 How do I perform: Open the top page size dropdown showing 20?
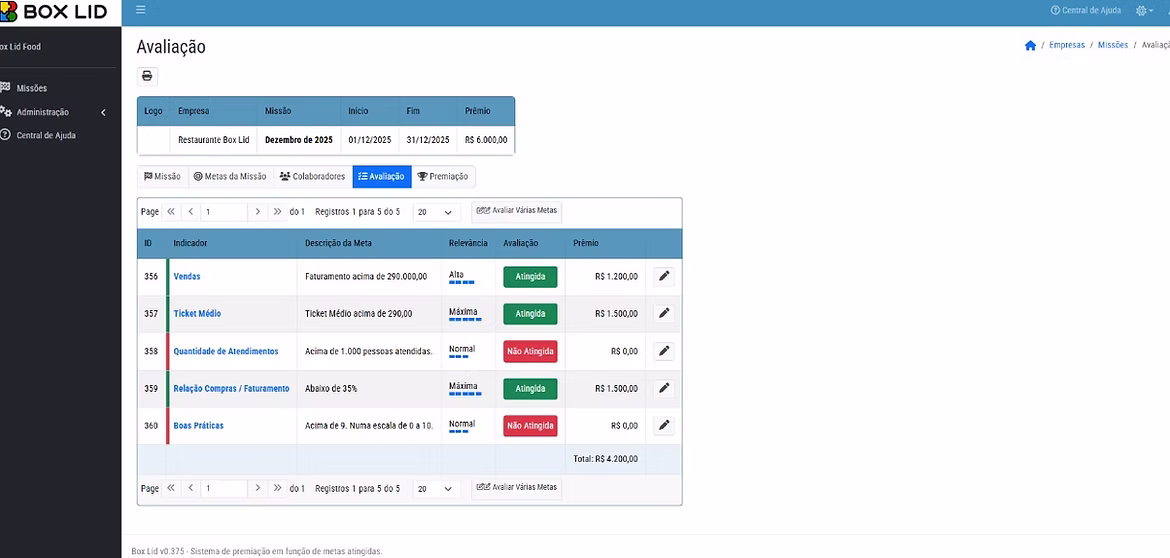[x=435, y=212]
